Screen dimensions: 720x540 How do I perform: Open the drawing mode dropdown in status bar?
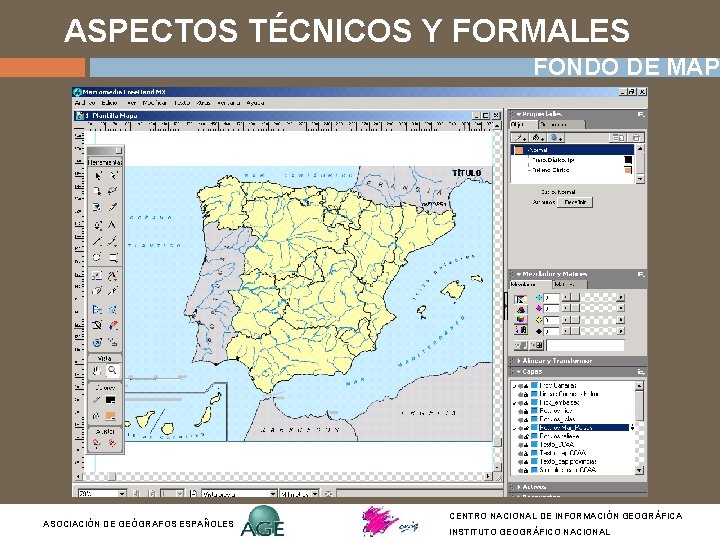[273, 494]
